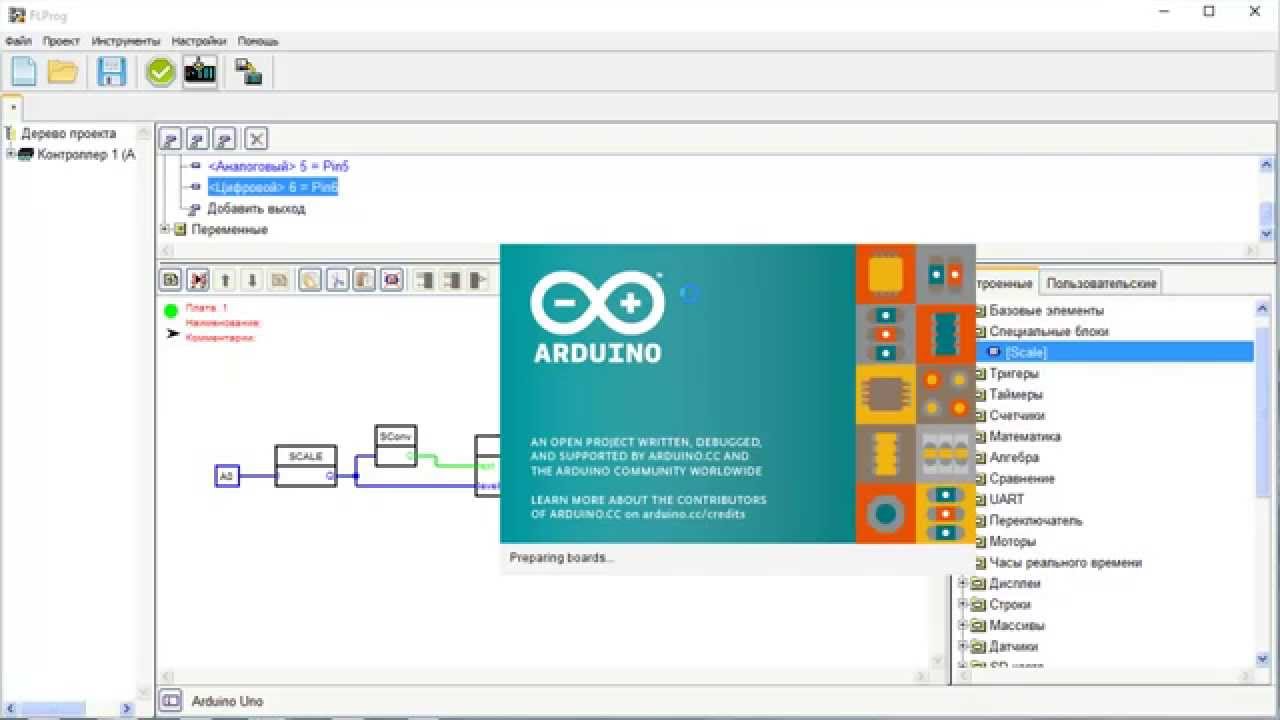Open the Помощь menu
Screen dimensions: 1280x720
[258, 41]
